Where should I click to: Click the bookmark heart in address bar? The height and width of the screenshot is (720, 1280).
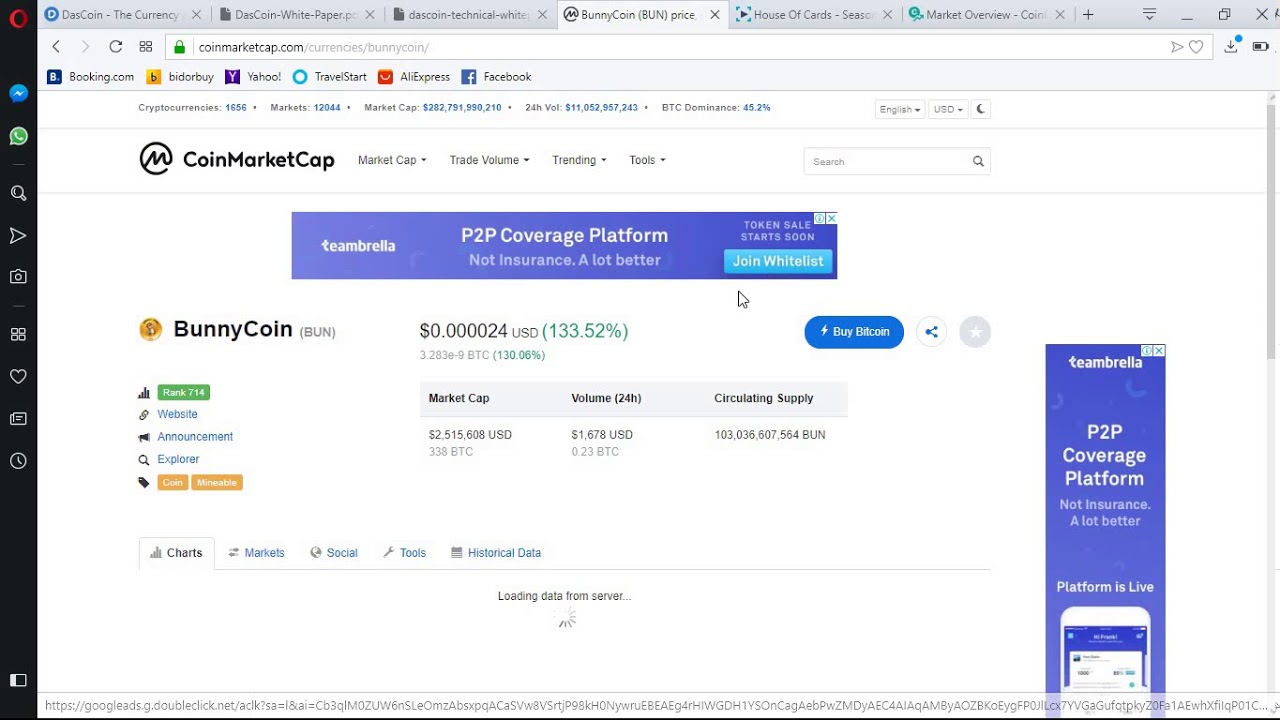pos(1196,47)
